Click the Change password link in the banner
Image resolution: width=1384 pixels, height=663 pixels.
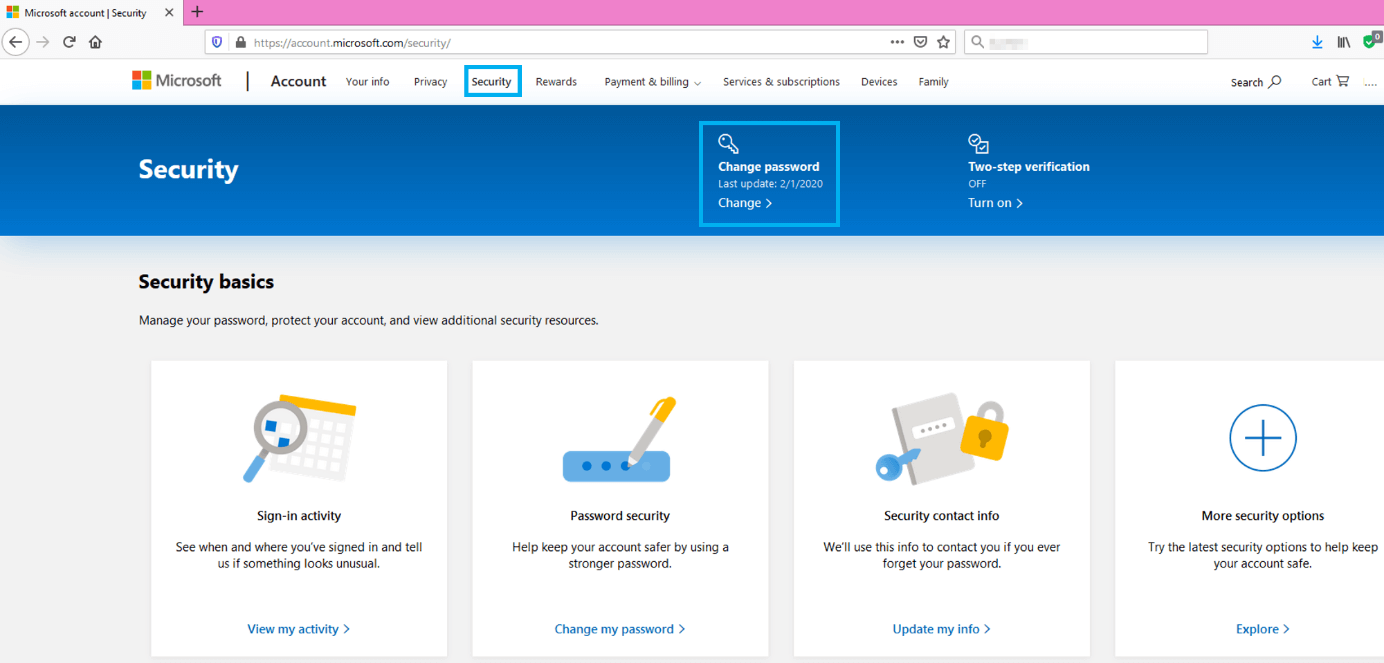(x=745, y=203)
